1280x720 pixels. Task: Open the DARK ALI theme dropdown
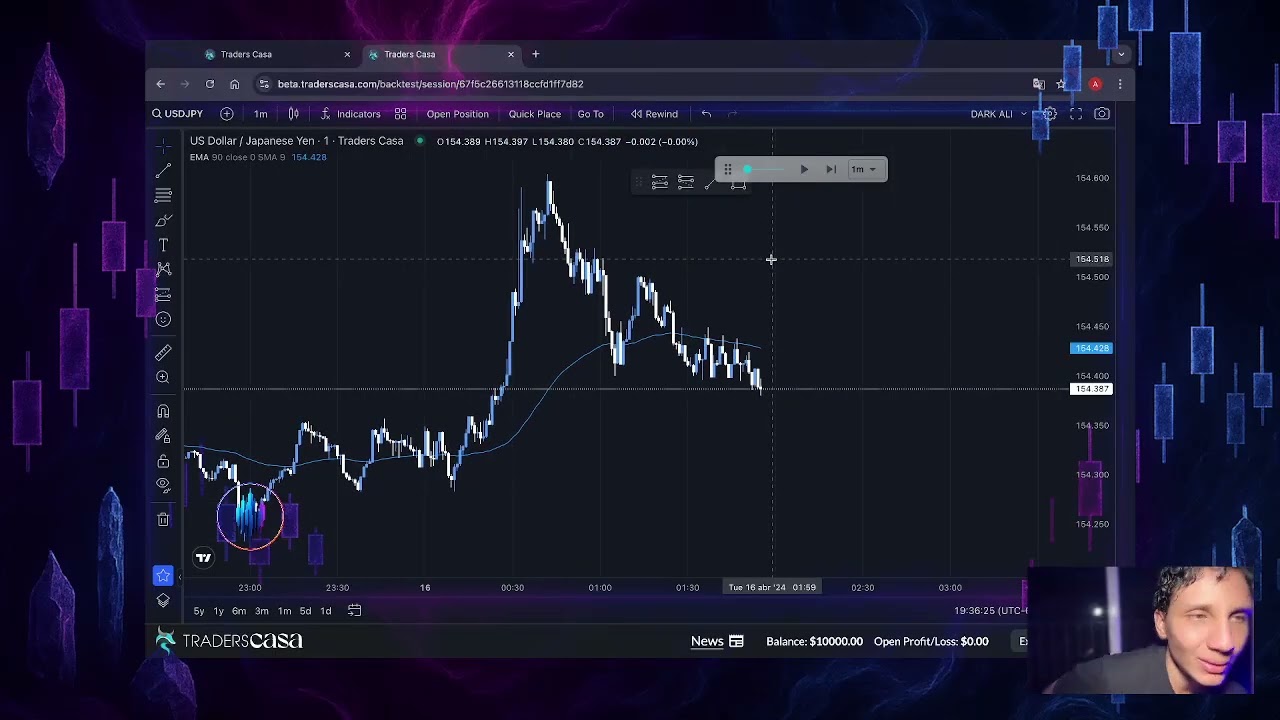tap(998, 114)
